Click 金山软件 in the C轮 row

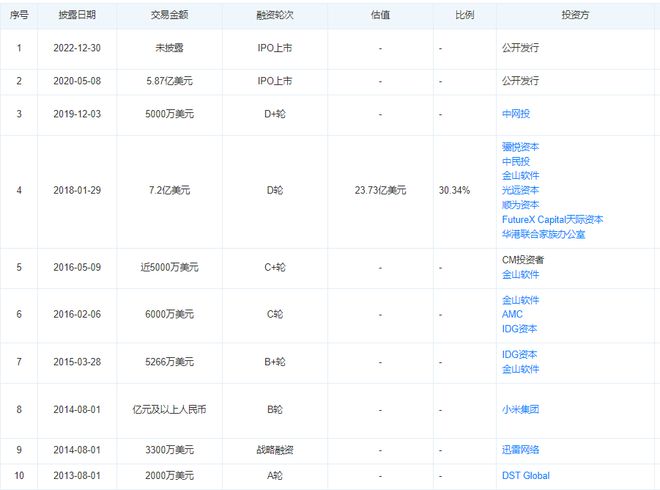coord(520,300)
